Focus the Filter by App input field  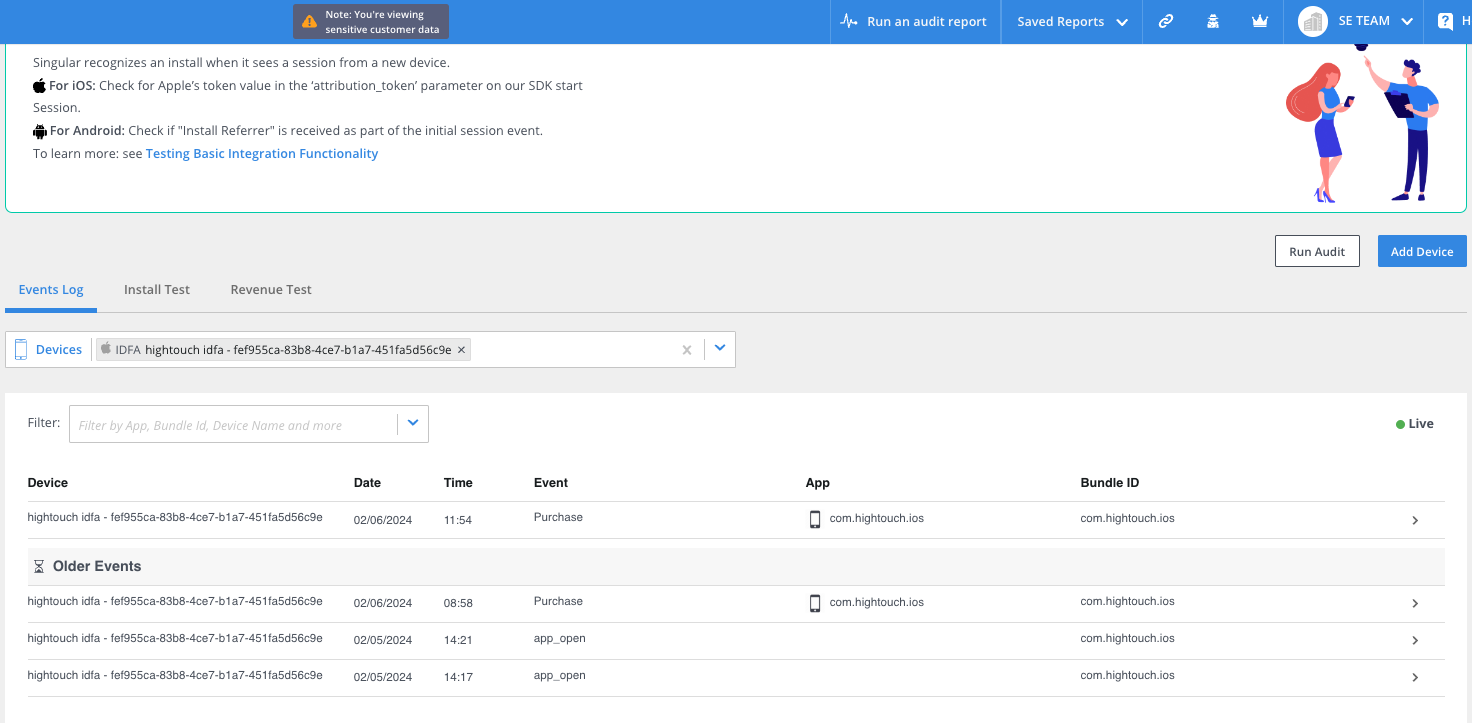pos(233,424)
